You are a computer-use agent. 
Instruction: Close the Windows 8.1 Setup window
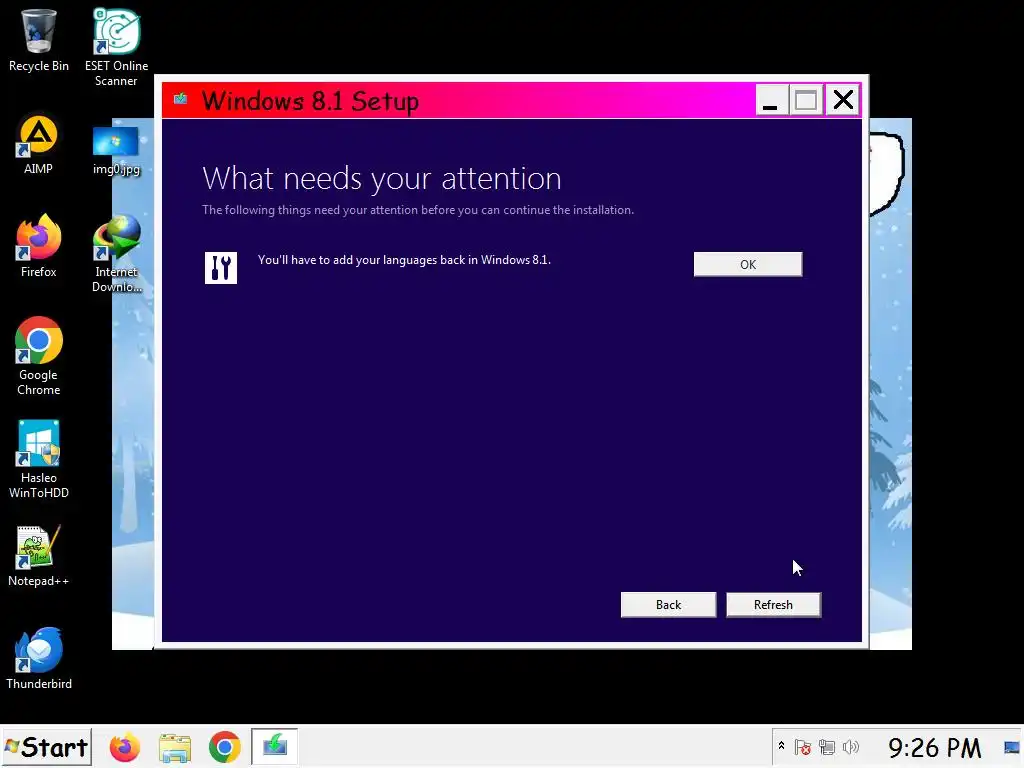[x=843, y=101]
